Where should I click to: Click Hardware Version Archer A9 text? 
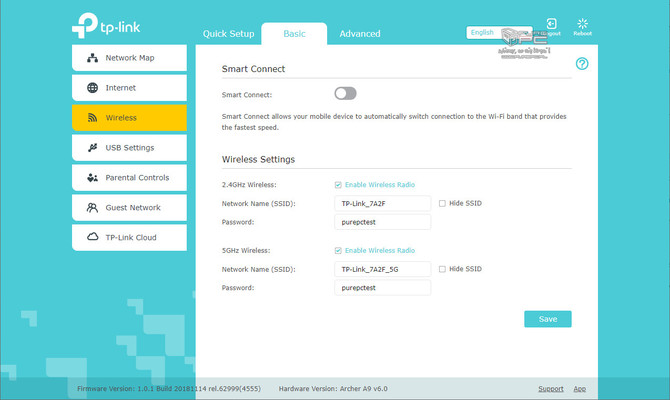(x=333, y=388)
